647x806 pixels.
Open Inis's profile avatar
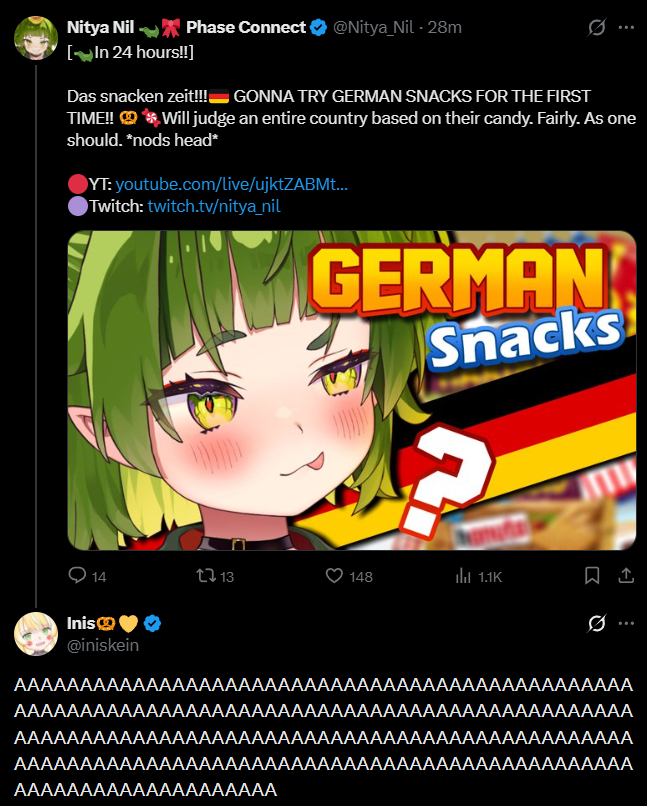tap(35, 634)
